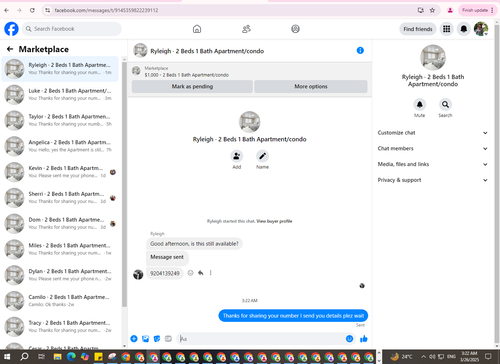500x364 pixels.
Task: Click Finish update in Chrome
Action: click(477, 10)
